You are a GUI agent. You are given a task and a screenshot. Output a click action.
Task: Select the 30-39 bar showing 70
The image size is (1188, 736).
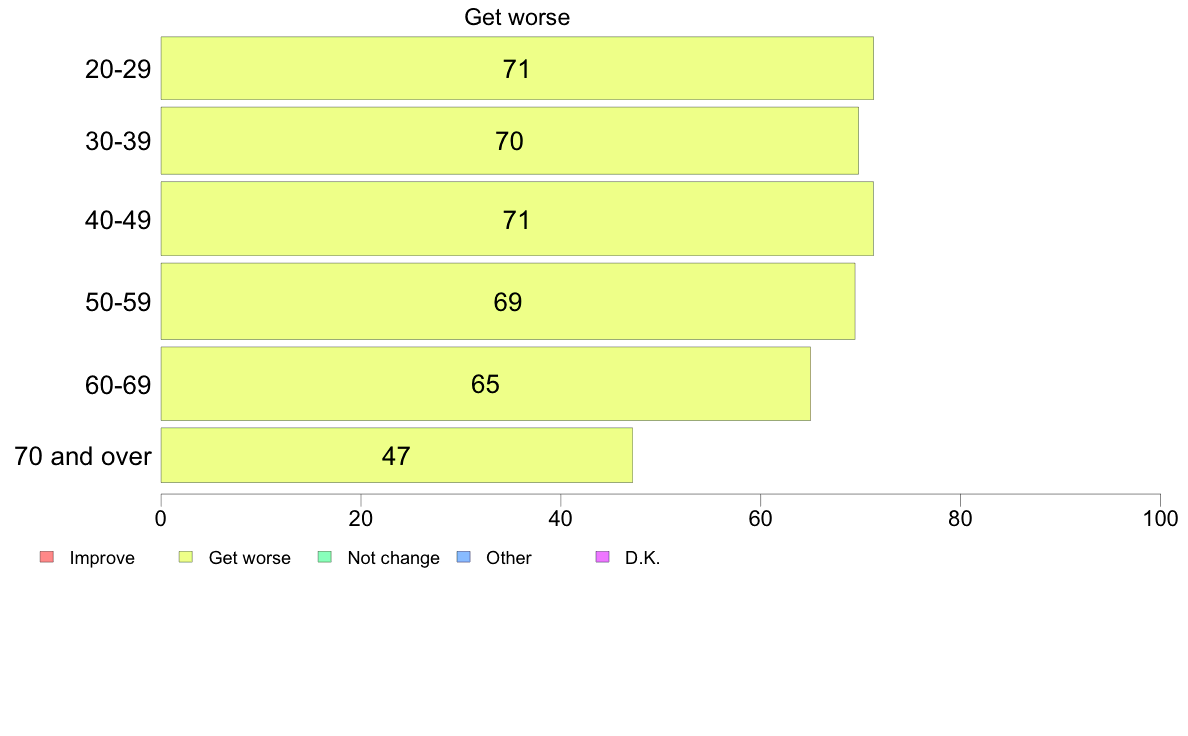click(x=509, y=141)
